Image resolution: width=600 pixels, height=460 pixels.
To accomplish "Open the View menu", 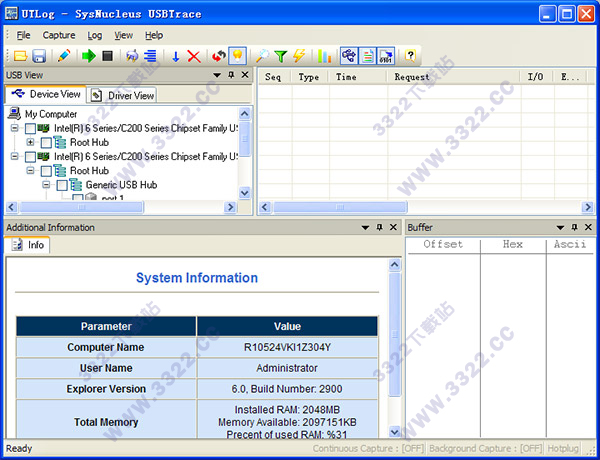I will click(124, 35).
